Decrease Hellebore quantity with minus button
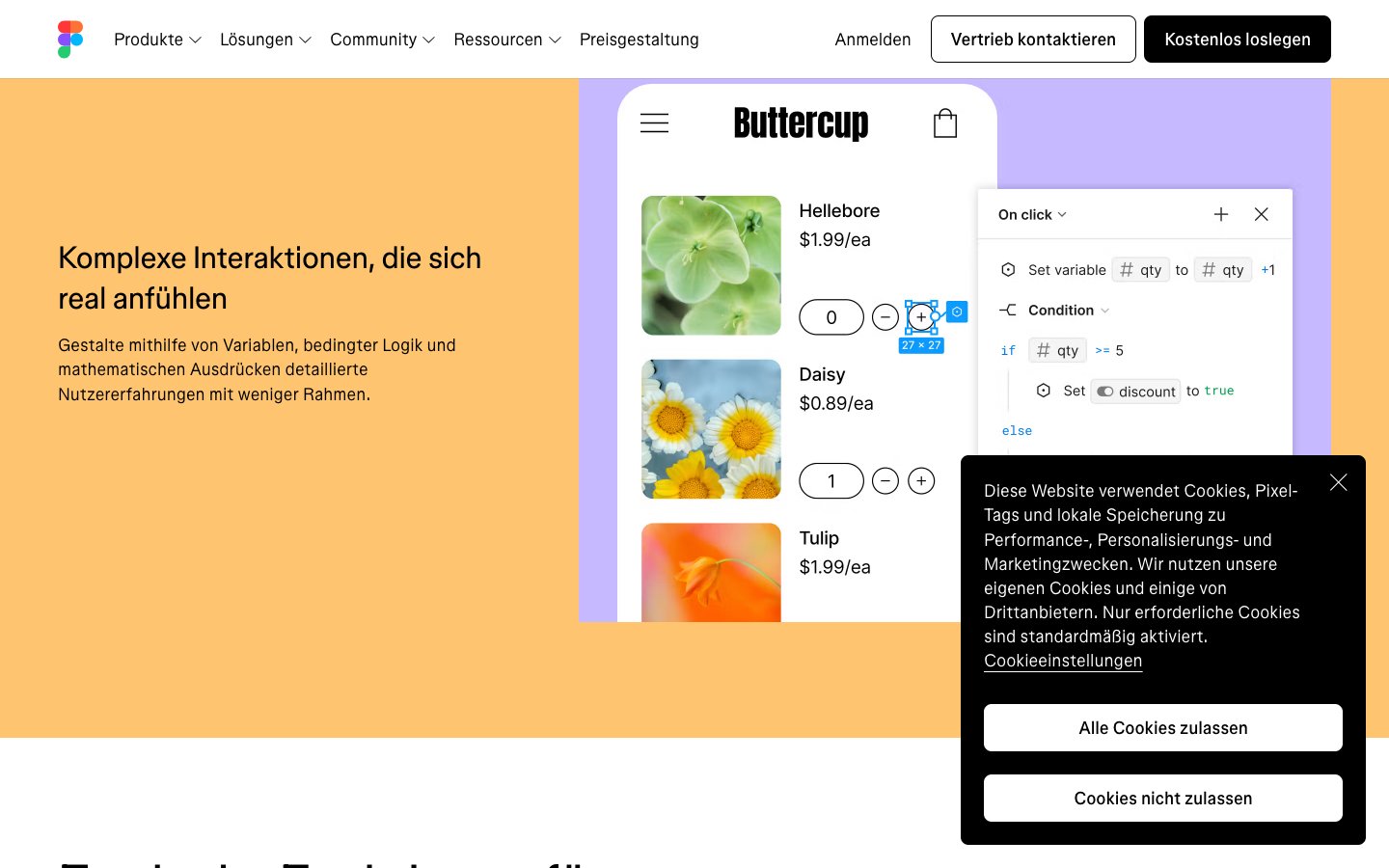1389x868 pixels. pos(885,317)
